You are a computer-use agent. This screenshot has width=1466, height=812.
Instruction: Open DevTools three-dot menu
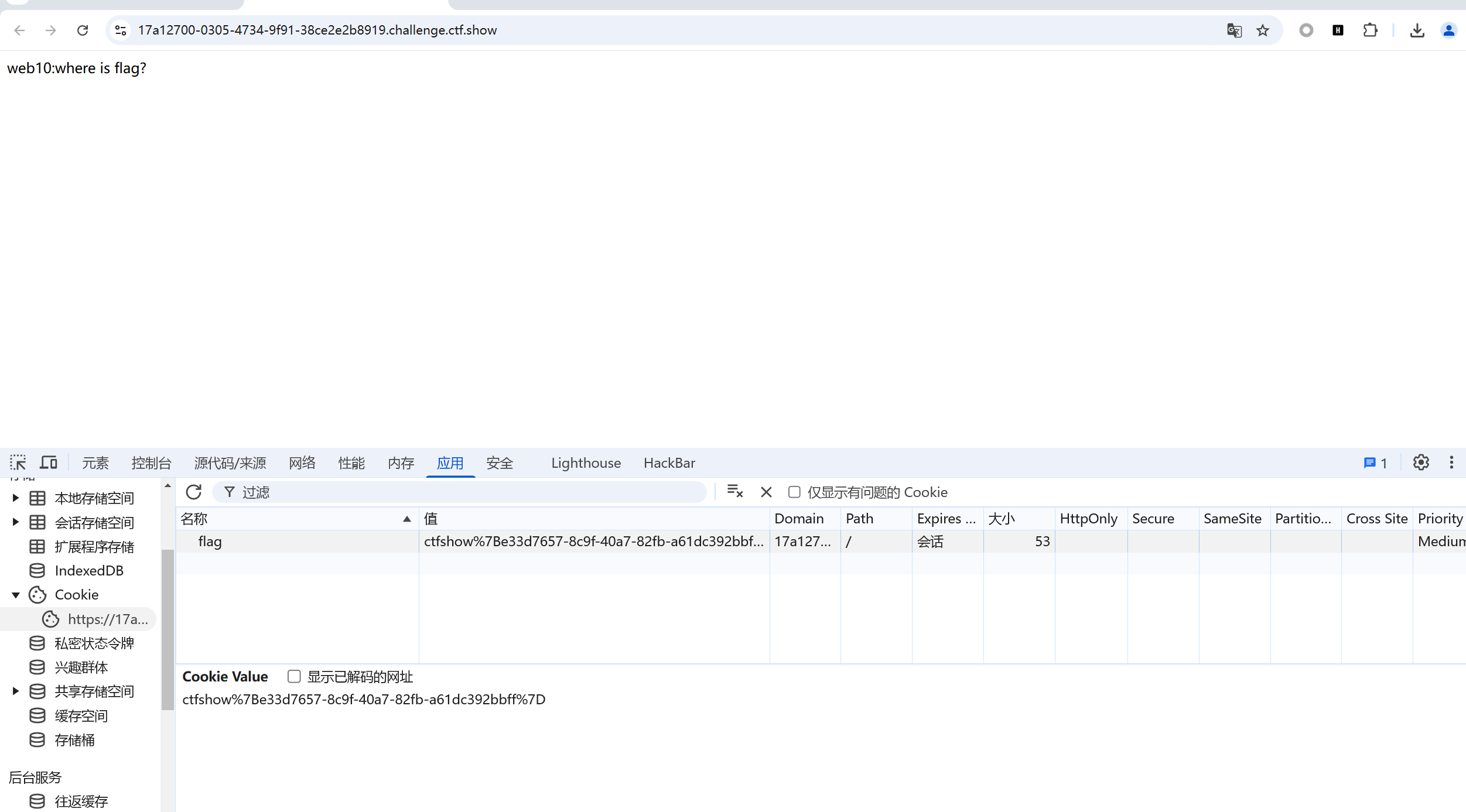pyautogui.click(x=1451, y=463)
